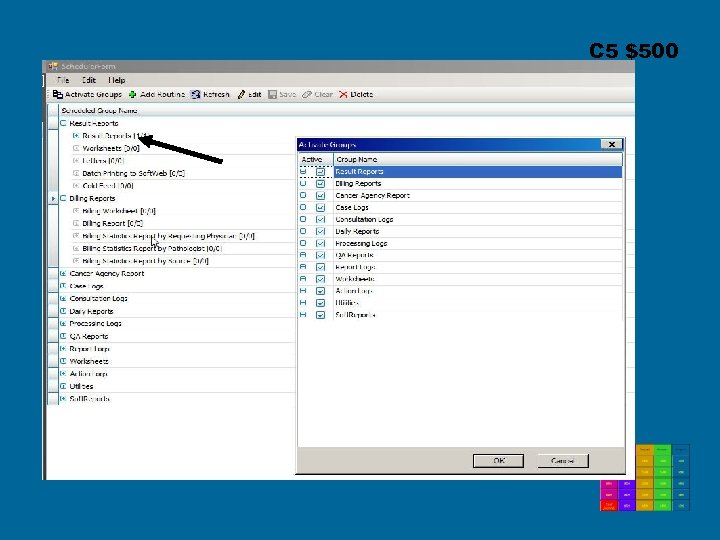Click Daily Reports name in Activate Groups list
720x540 pixels.
tap(357, 231)
